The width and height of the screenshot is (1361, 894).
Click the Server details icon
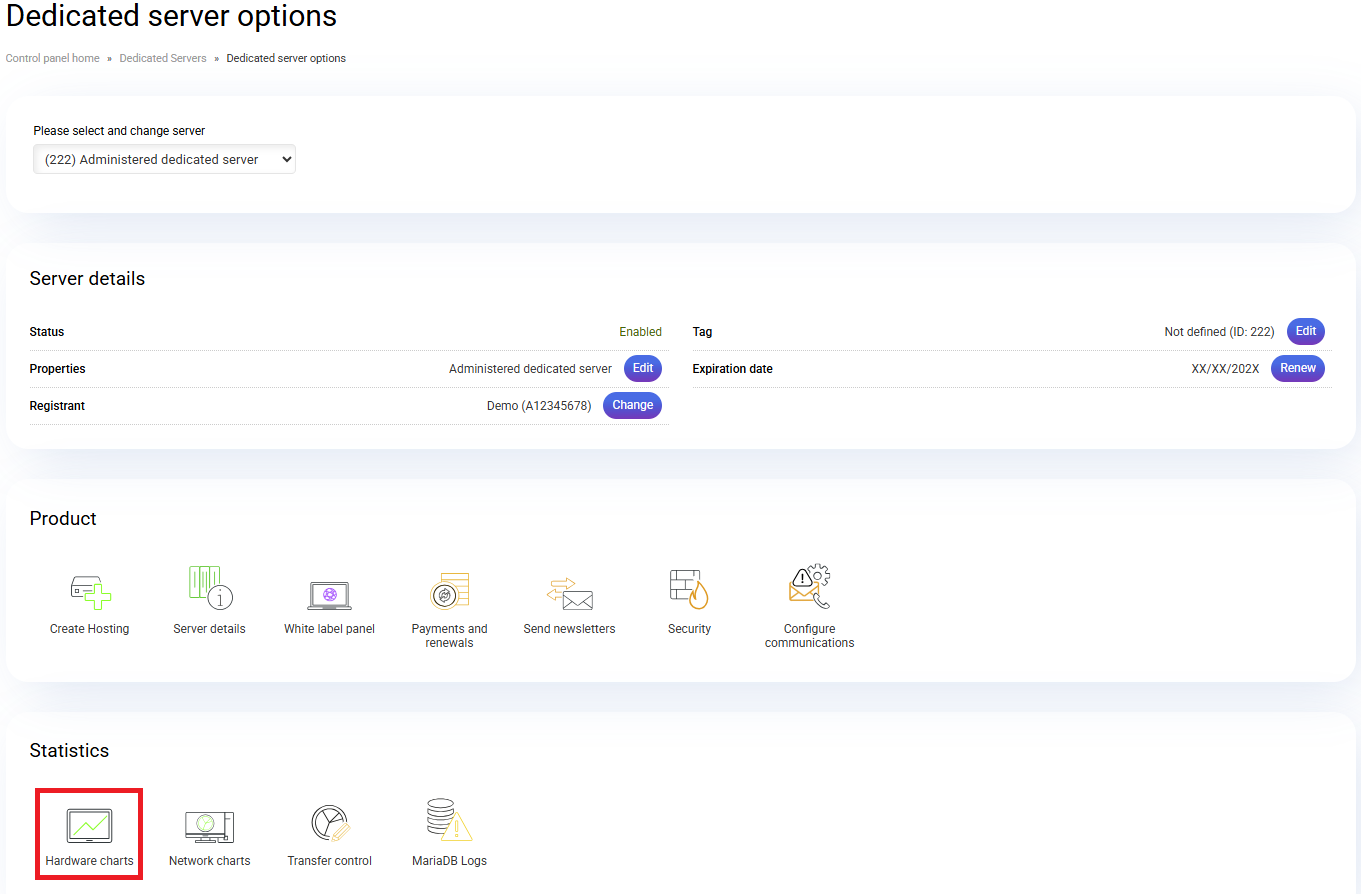pos(210,589)
